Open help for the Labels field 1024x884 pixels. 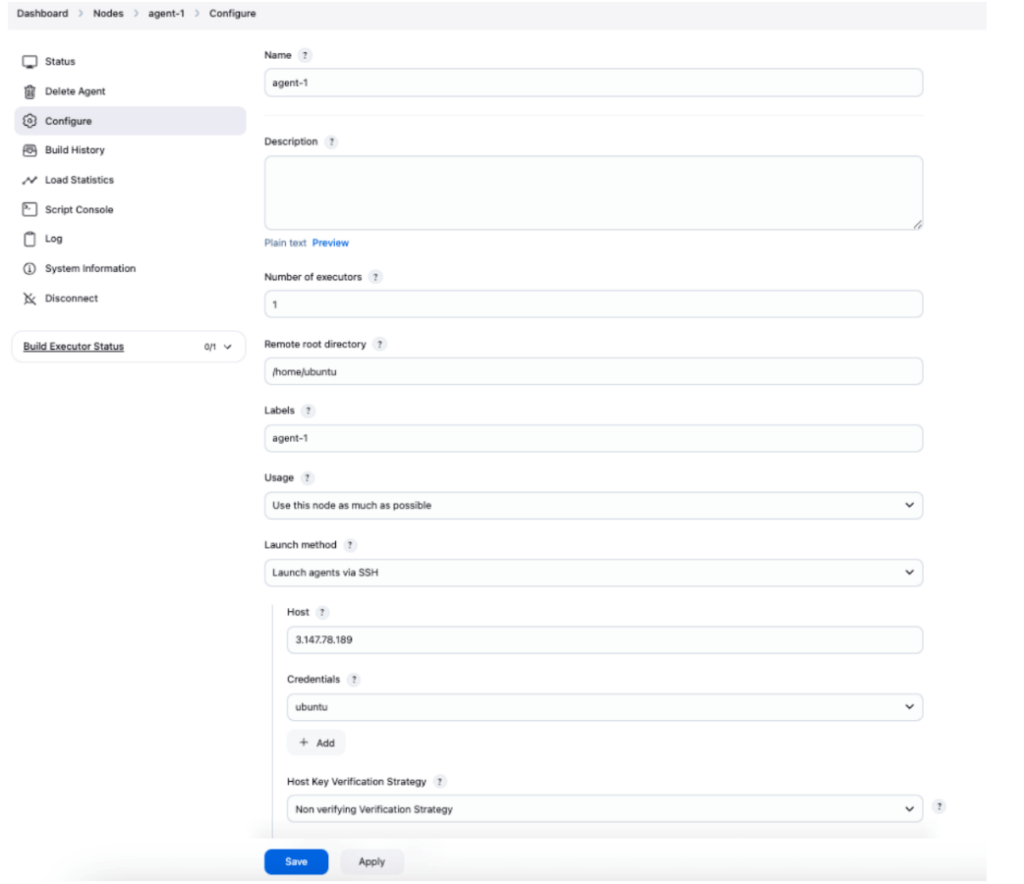[x=308, y=411]
